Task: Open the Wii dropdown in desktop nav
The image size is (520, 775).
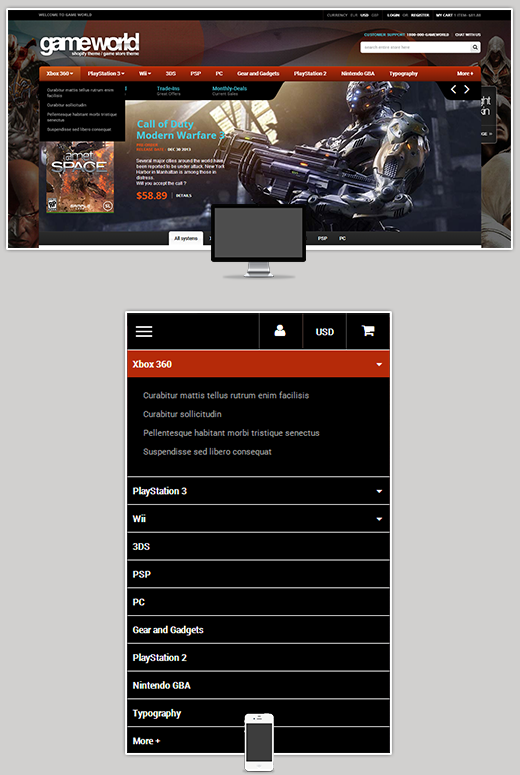Action: pyautogui.click(x=144, y=74)
